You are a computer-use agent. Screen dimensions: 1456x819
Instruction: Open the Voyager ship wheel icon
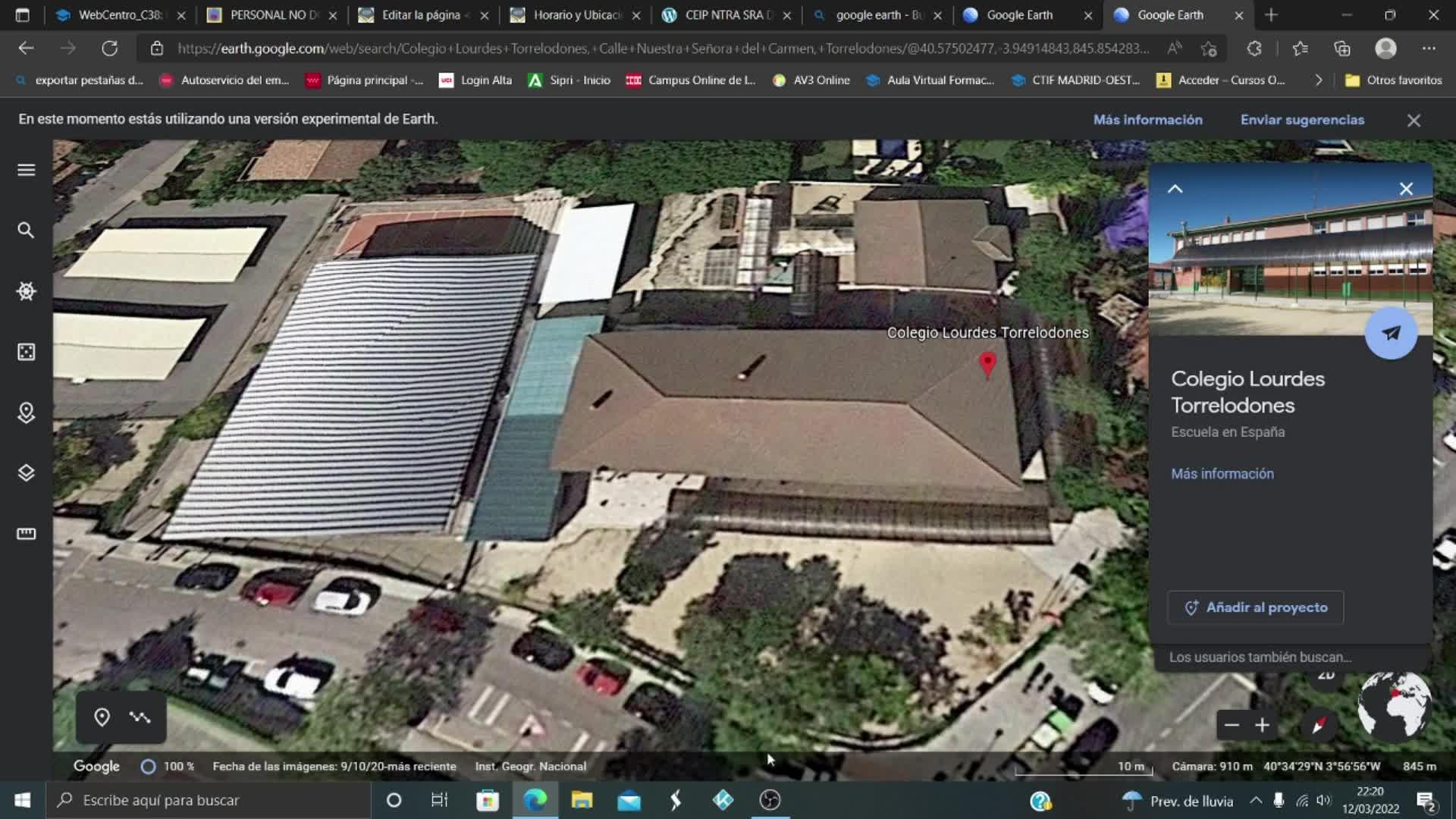coord(26,291)
